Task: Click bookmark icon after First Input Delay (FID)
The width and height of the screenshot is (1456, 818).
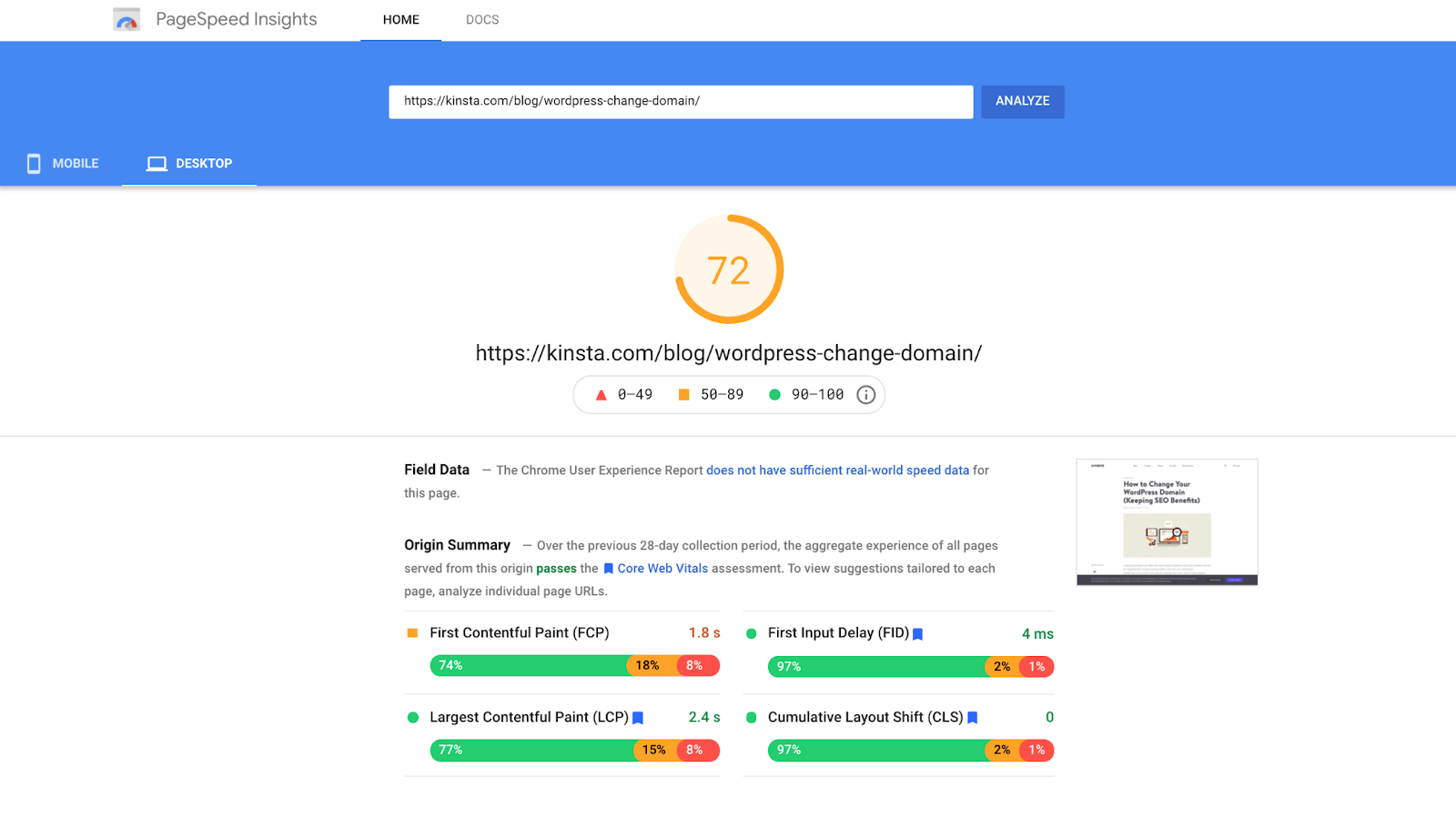Action: tap(918, 634)
